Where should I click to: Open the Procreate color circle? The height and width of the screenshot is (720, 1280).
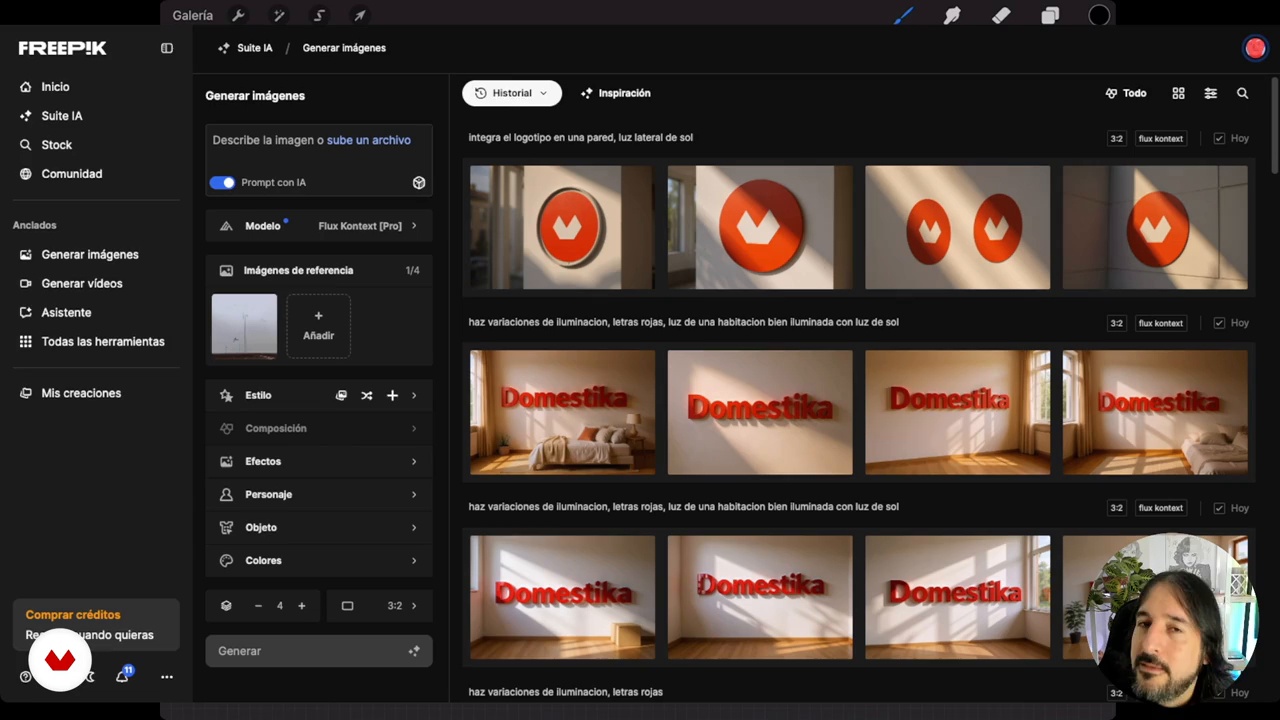pyautogui.click(x=1099, y=15)
